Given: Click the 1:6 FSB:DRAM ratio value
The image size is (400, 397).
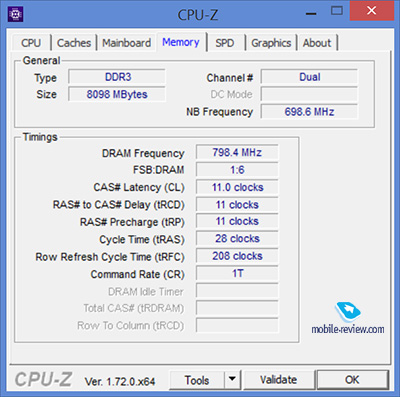Looking at the screenshot, I should click(x=237, y=170).
